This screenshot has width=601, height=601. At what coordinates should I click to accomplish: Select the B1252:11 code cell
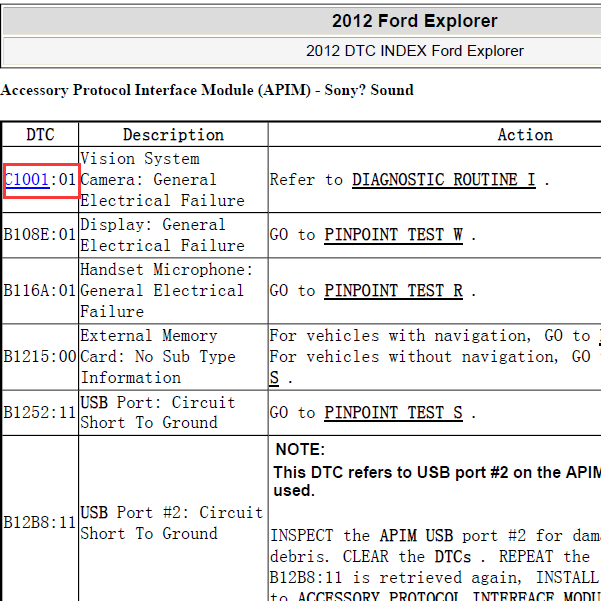40,413
